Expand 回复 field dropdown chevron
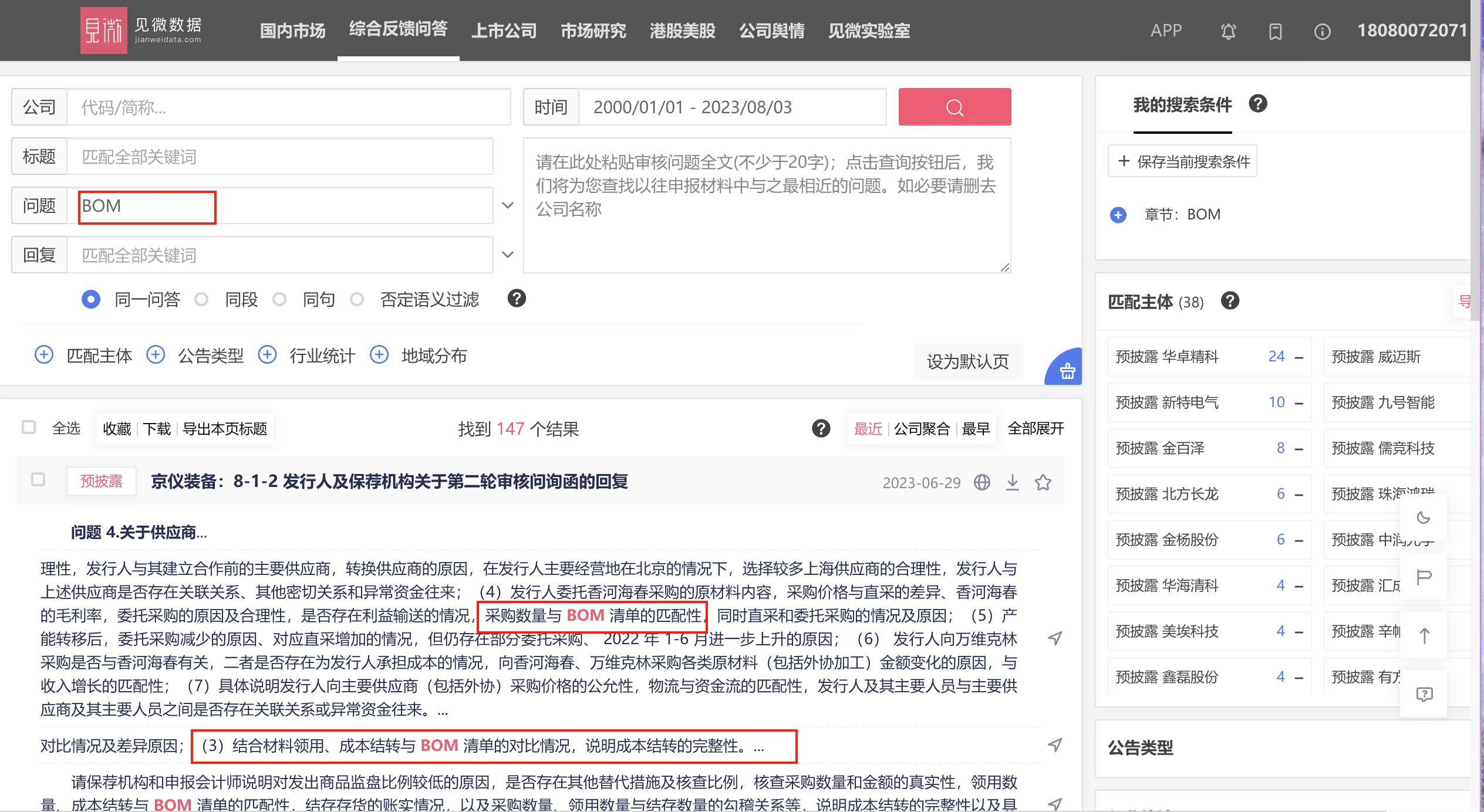Image resolution: width=1484 pixels, height=812 pixels. tap(508, 255)
